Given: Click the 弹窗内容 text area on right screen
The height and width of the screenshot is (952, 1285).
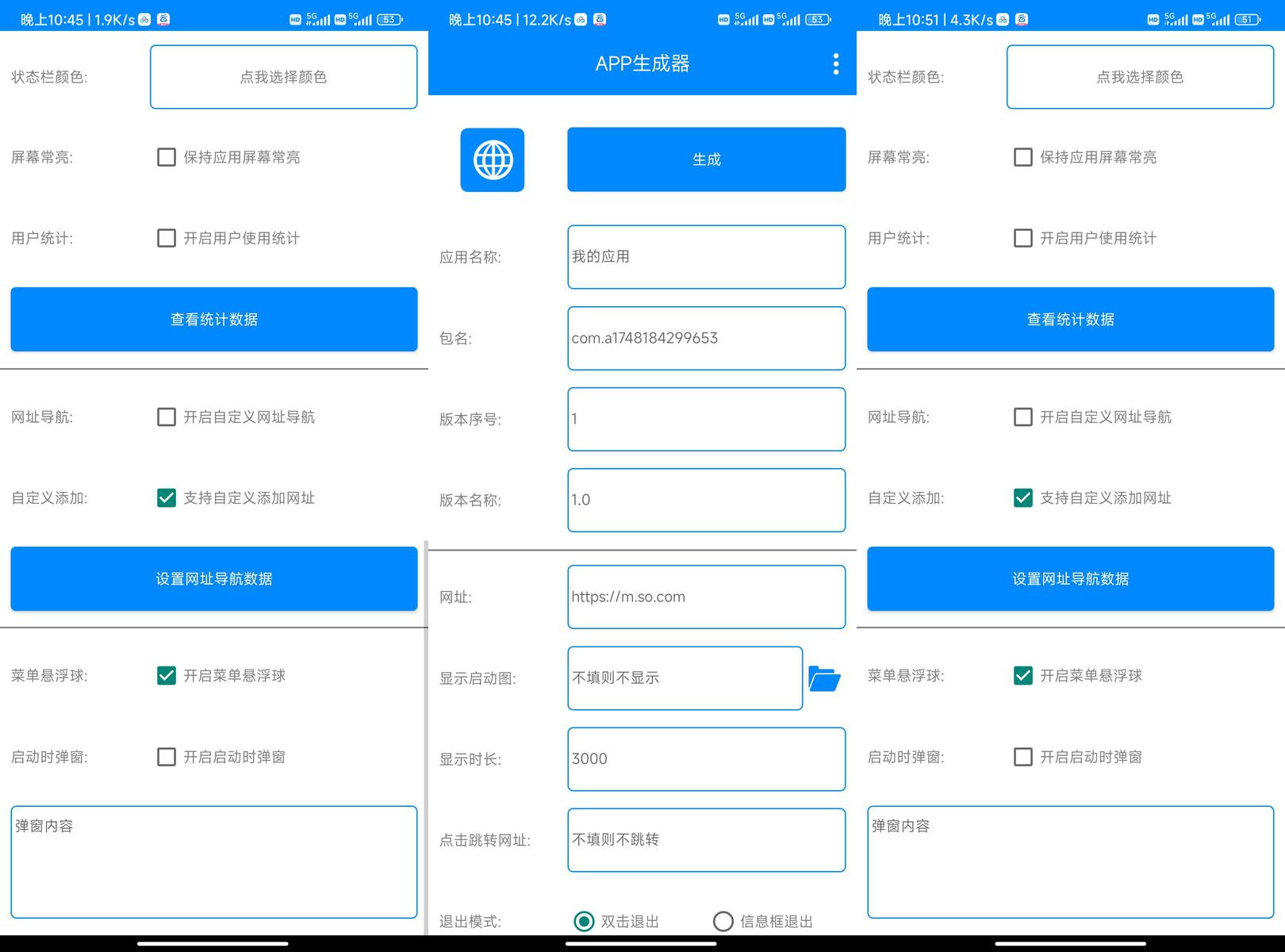Looking at the screenshot, I should pyautogui.click(x=1071, y=862).
